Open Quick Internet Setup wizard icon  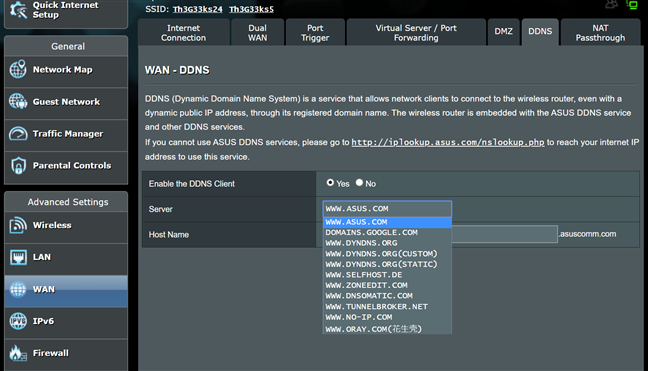18,10
